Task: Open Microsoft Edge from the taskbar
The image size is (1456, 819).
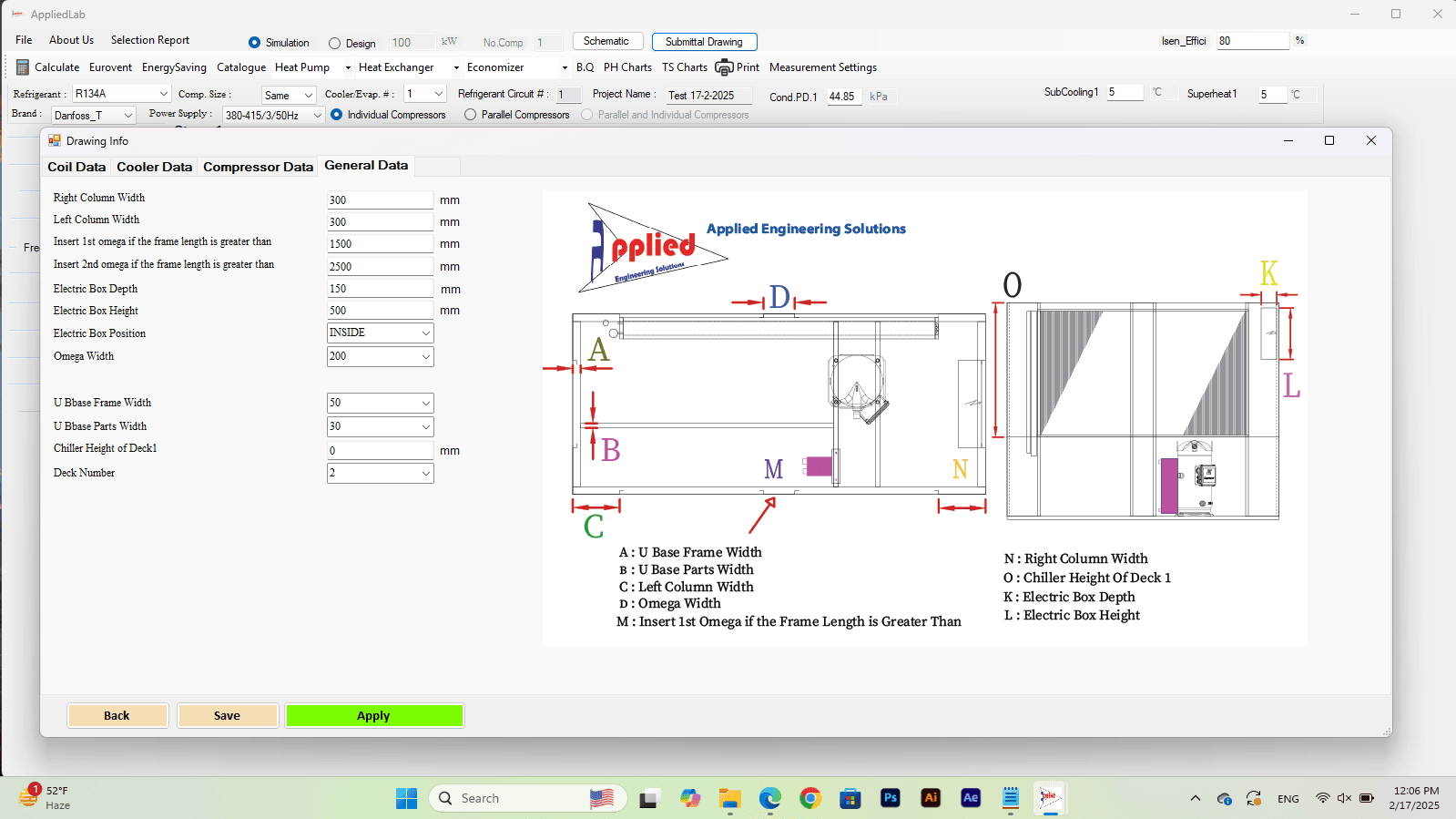Action: coord(770,798)
